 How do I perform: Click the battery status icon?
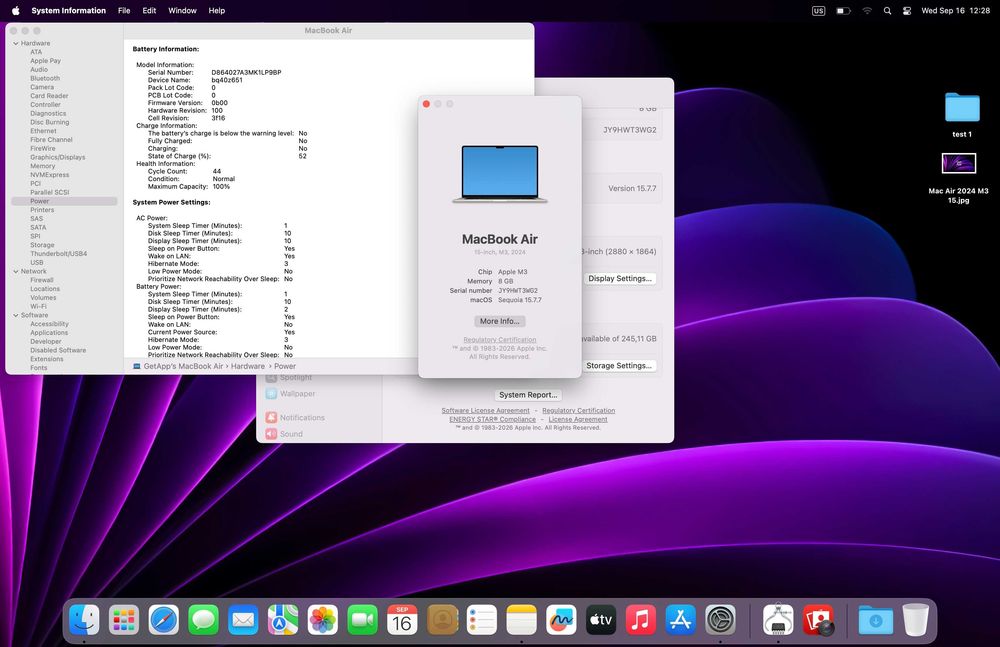843,11
